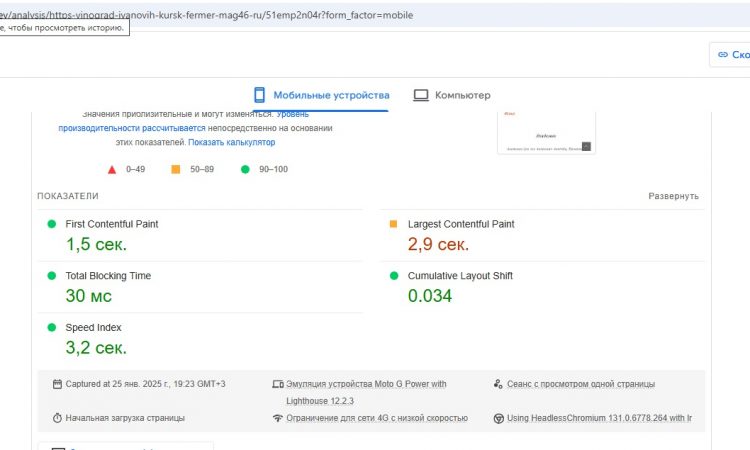The image size is (750, 450).
Task: Click the Total Blocking Time label
Action: click(x=108, y=275)
